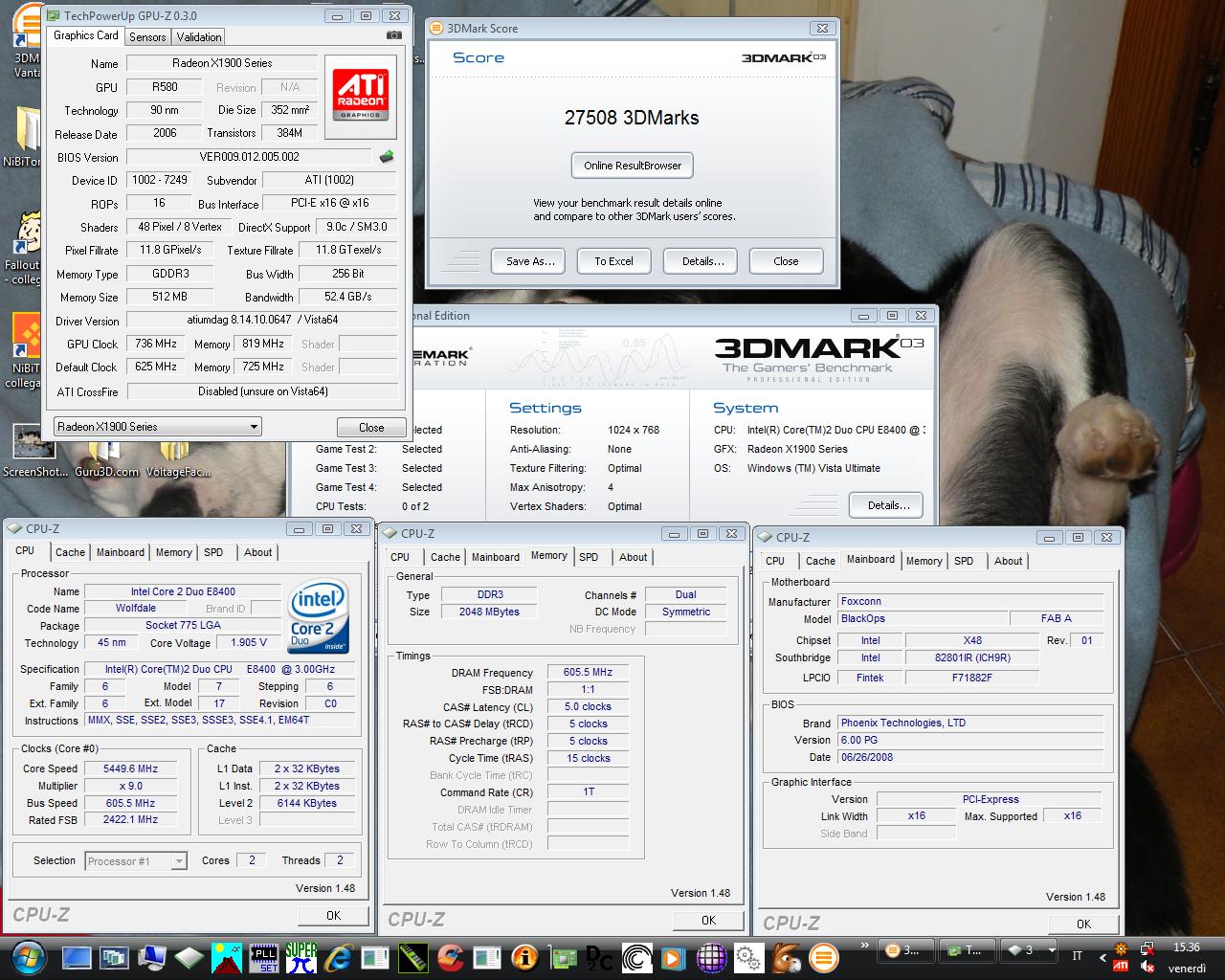This screenshot has height=980, width=1225.
Task: Click the ATI tray icon
Action: 1120,966
